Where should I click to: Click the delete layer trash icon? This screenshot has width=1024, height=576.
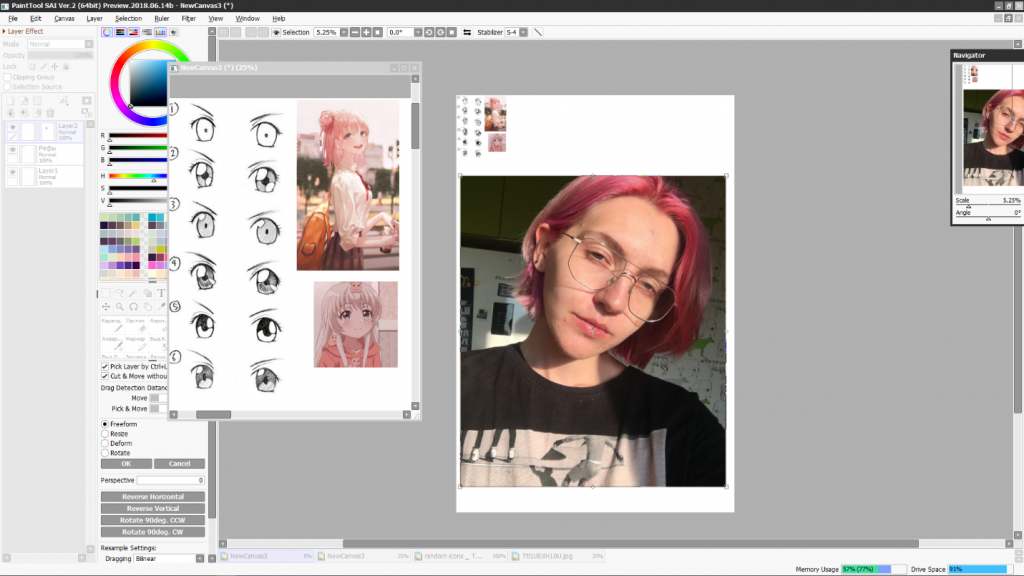coord(50,113)
